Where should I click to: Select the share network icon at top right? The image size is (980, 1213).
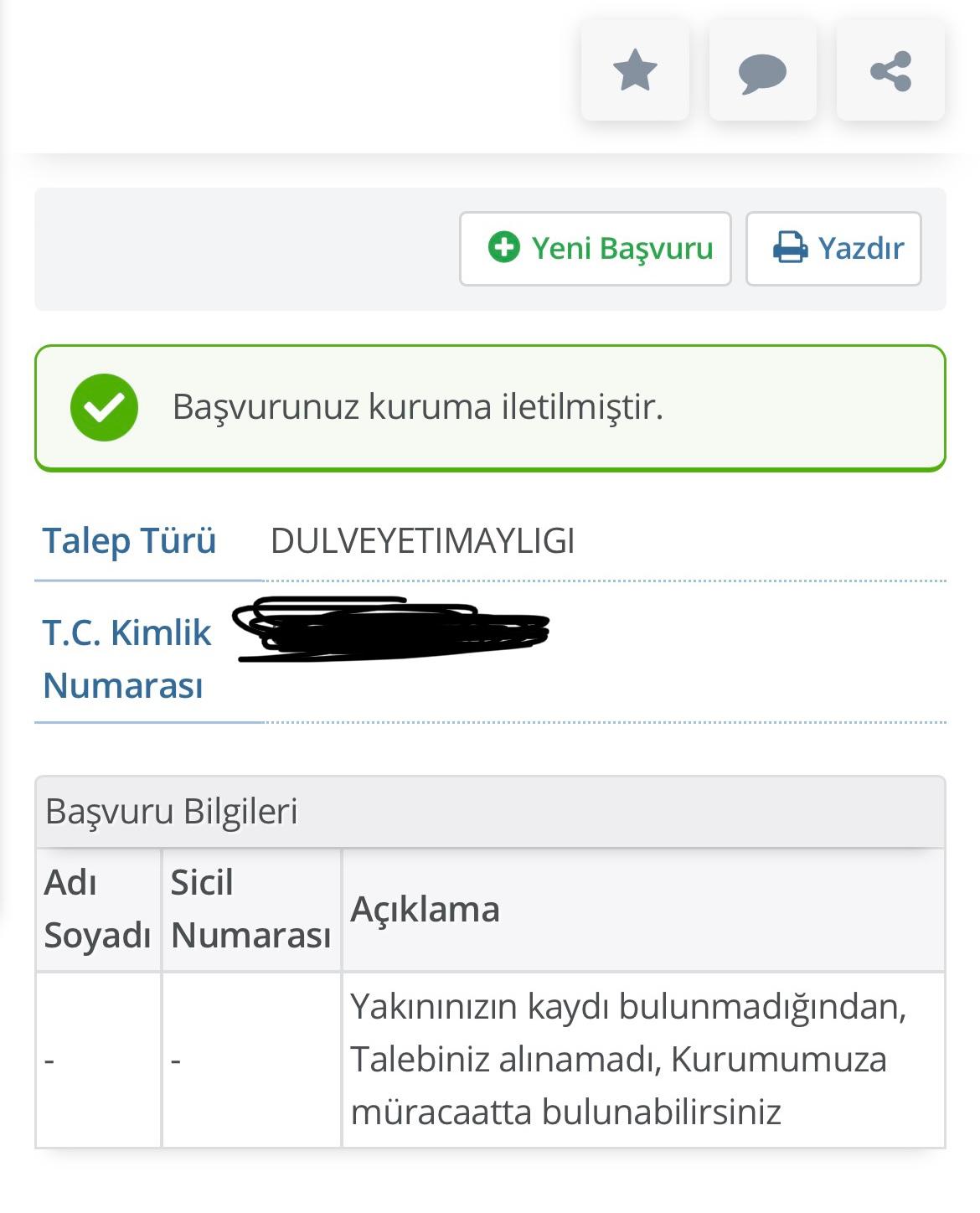pyautogui.click(x=890, y=72)
